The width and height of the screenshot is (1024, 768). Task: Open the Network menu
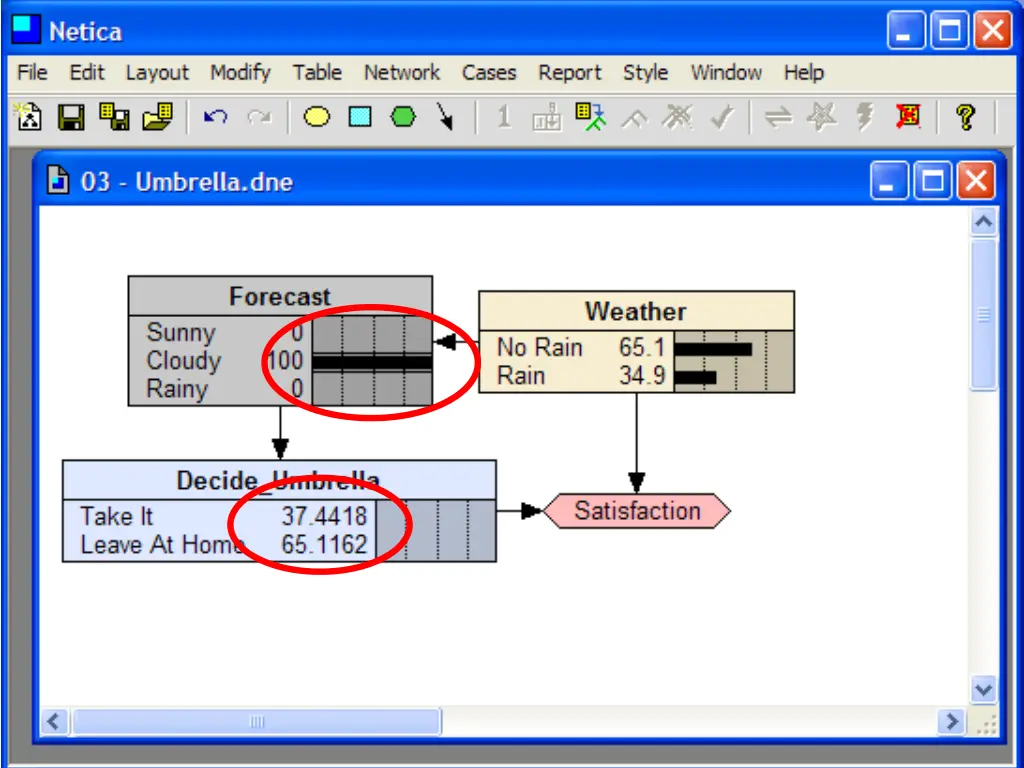tap(402, 72)
